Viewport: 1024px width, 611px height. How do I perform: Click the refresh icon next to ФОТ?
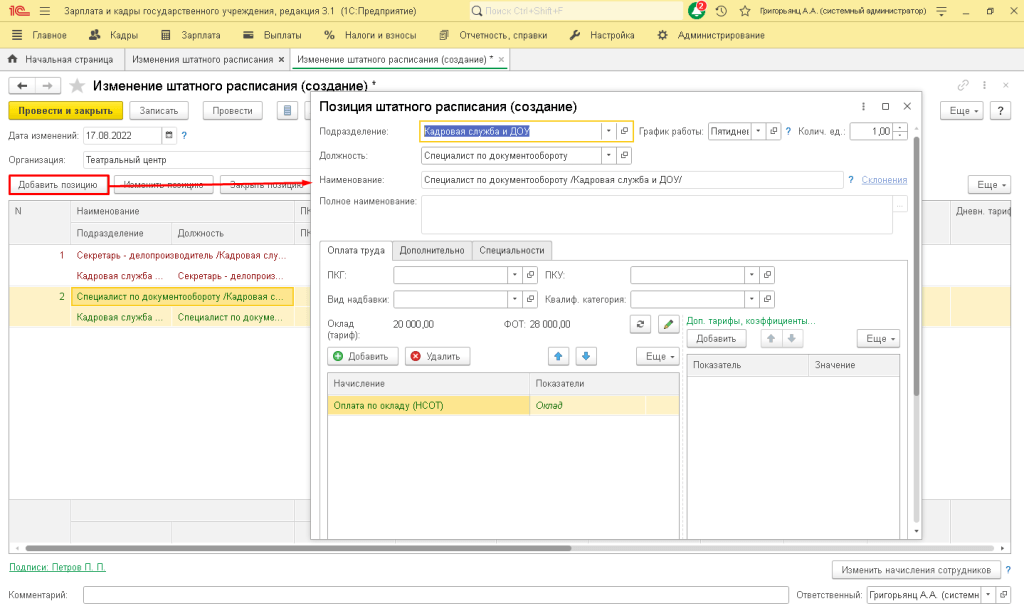[641, 324]
